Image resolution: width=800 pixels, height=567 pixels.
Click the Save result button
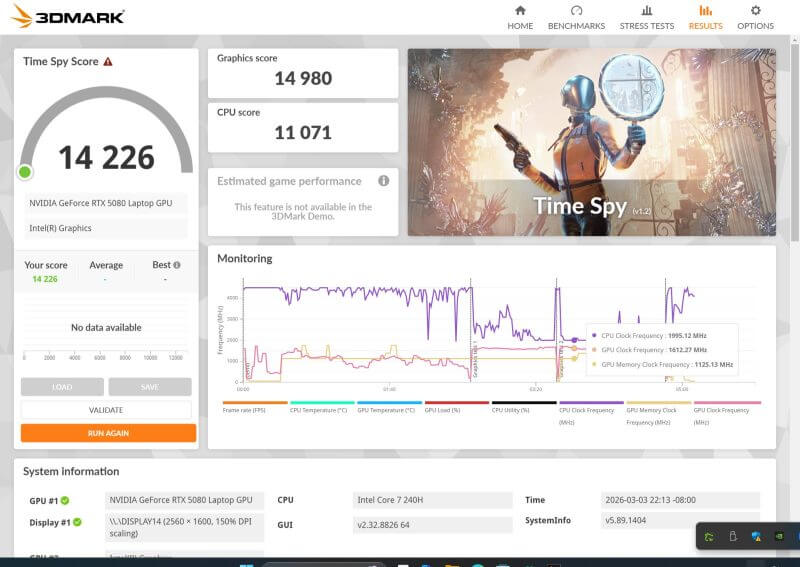click(149, 387)
